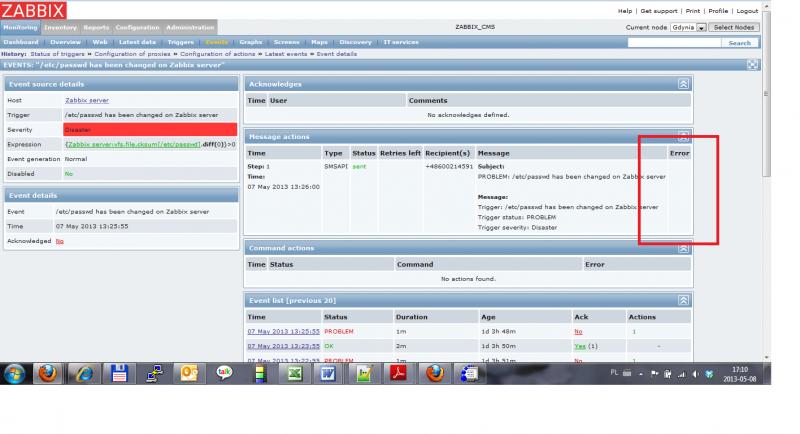This screenshot has height=434, width=800.
Task: Open history link Status of triggers
Action: point(57,54)
